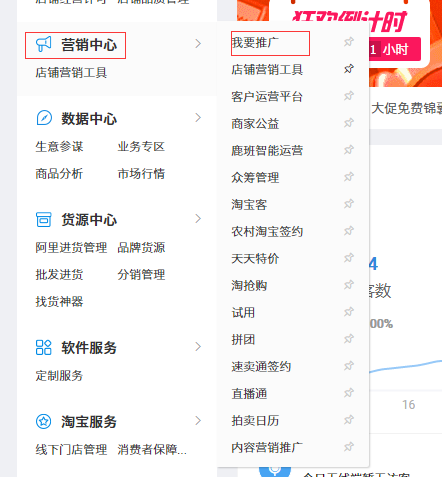The width and height of the screenshot is (442, 477).
Task: Expand the 软件服务 section arrow
Action: 198,347
